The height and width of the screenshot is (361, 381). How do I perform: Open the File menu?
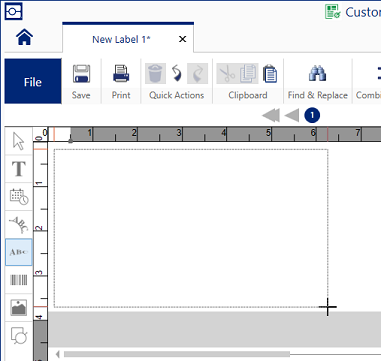(33, 81)
